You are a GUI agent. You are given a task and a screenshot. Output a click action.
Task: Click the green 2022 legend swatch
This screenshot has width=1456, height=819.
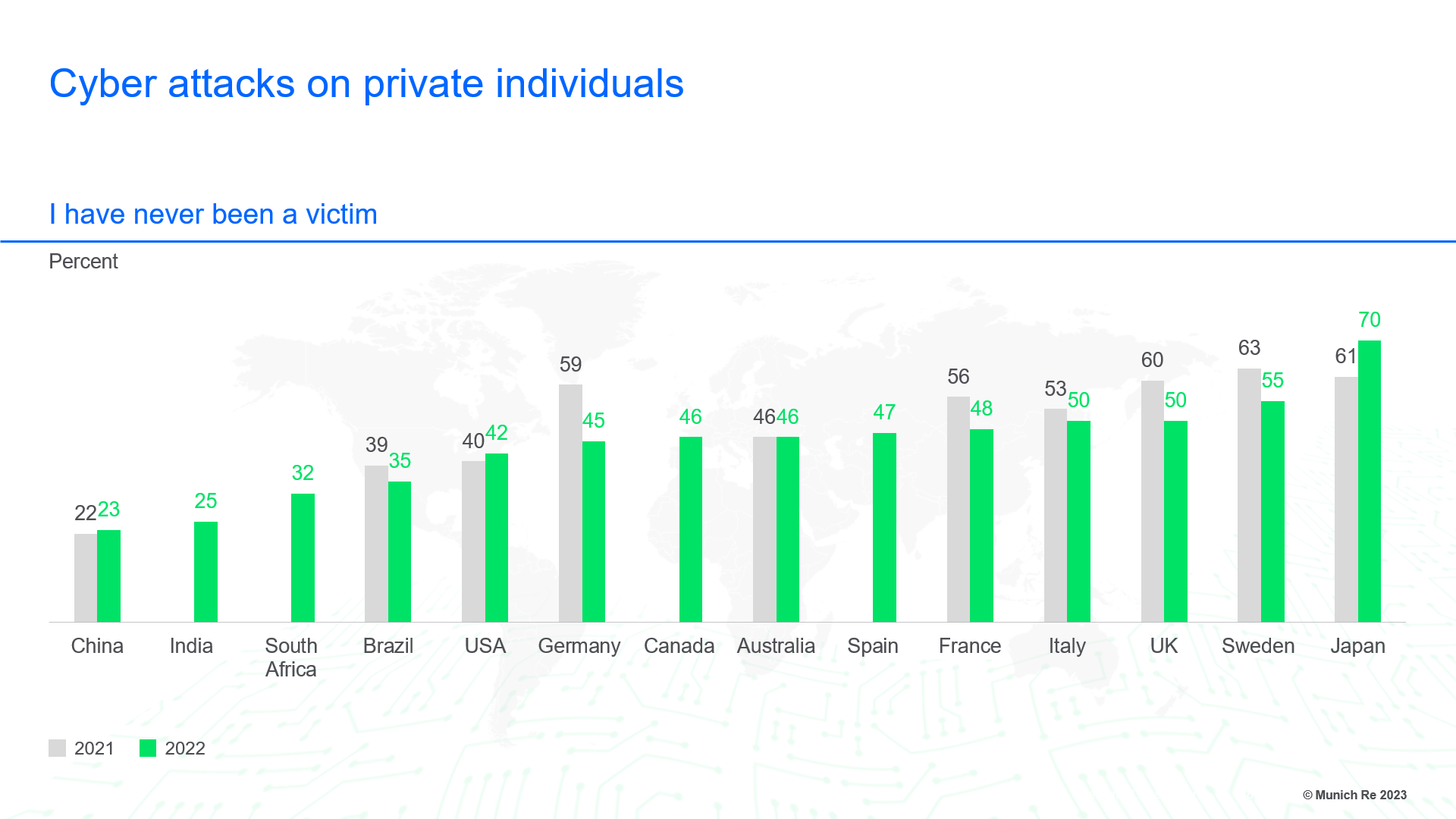(148, 748)
